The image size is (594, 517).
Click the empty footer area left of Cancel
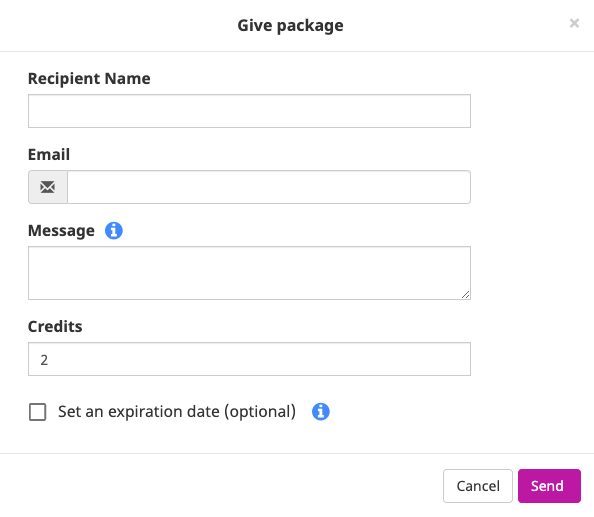222,486
